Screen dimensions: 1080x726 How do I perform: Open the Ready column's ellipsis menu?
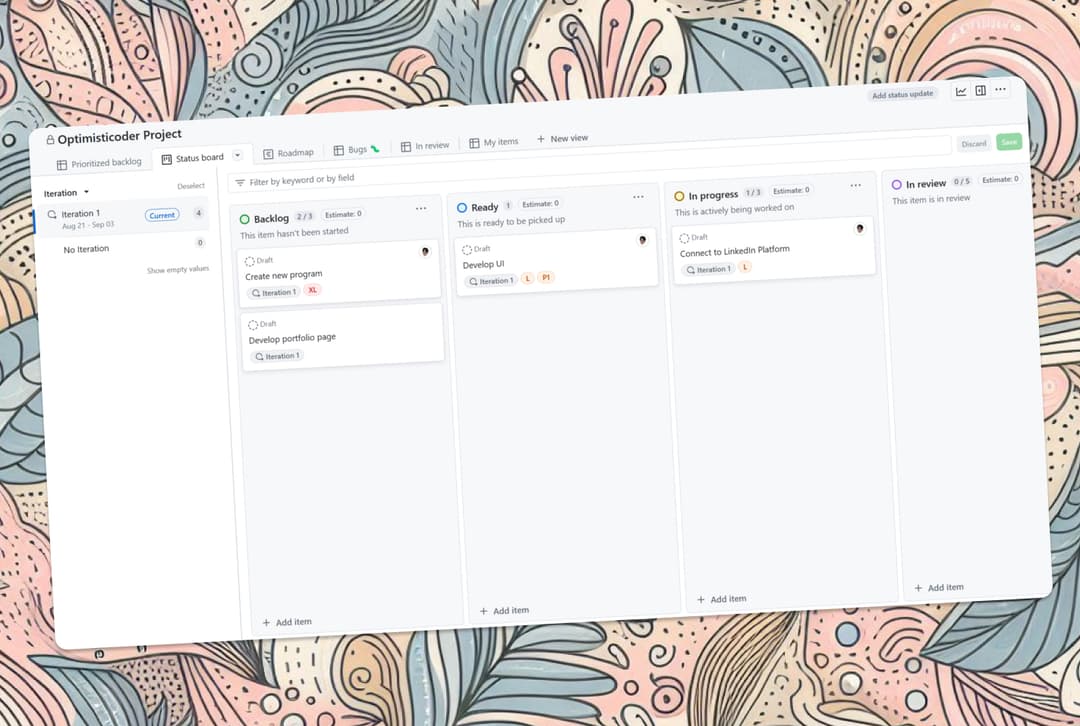tap(638, 198)
